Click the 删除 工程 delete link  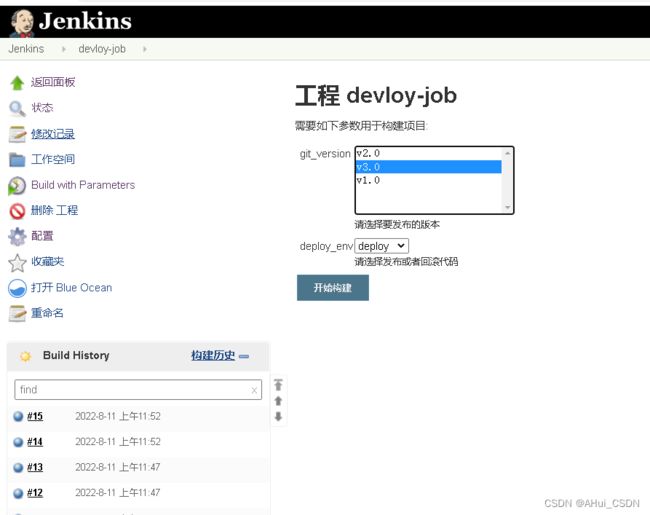tap(54, 210)
